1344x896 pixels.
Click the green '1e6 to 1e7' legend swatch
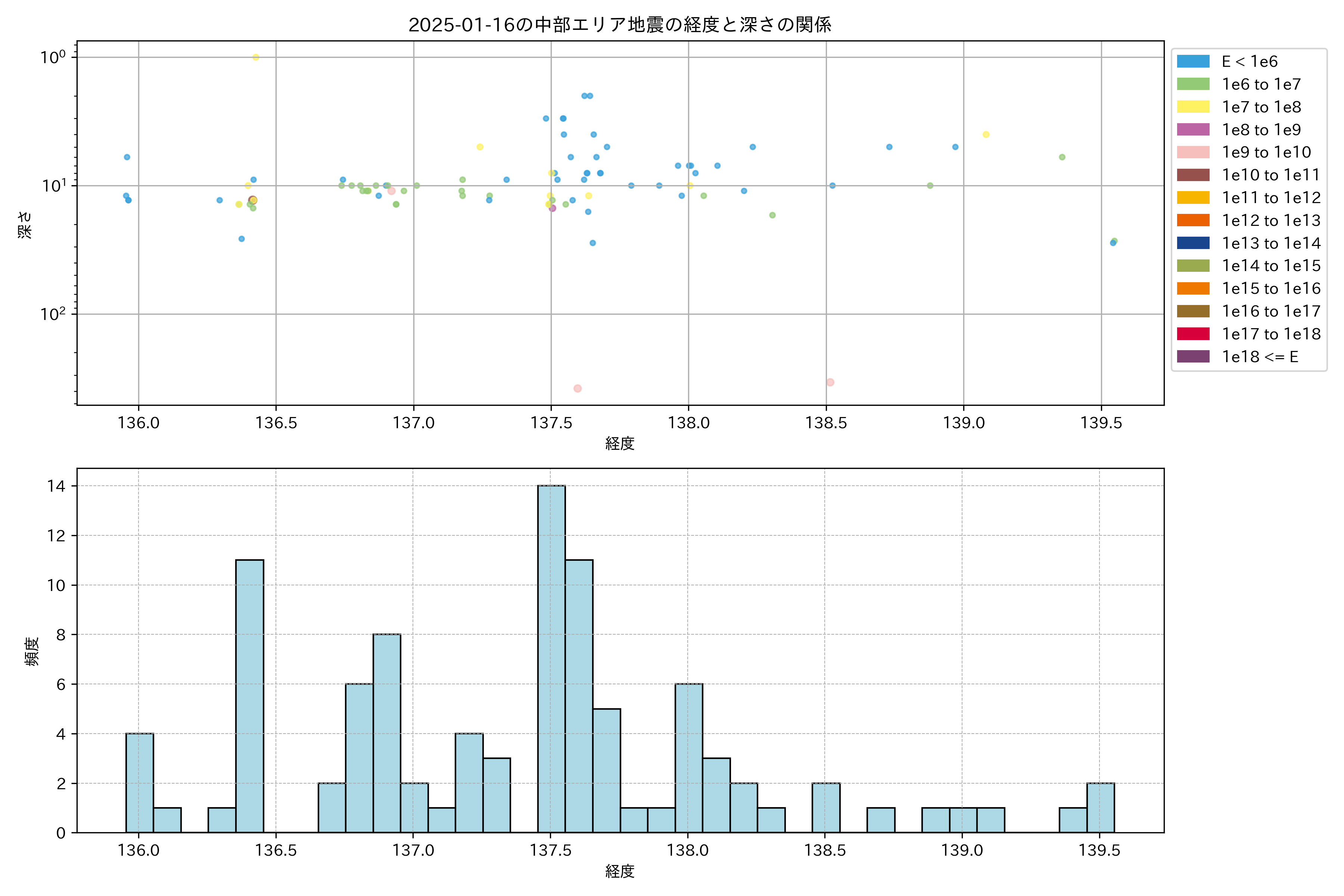(1192, 85)
